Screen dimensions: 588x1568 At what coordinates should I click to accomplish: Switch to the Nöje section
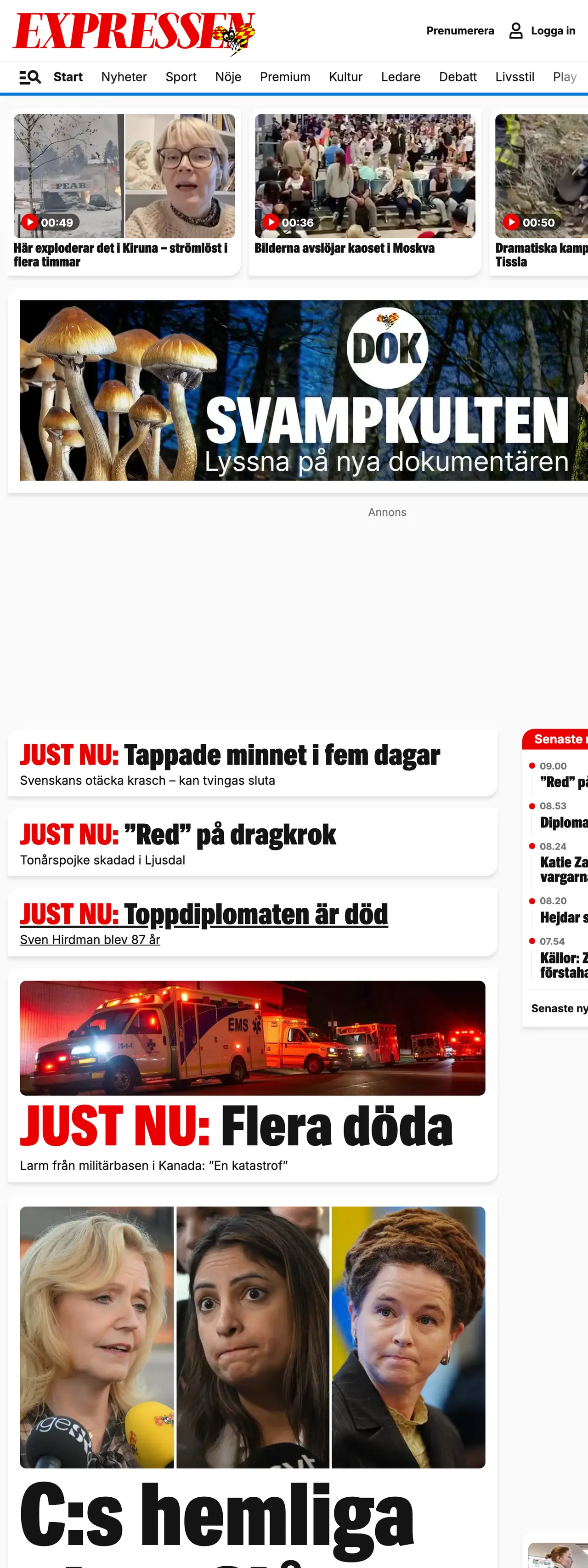coord(228,77)
